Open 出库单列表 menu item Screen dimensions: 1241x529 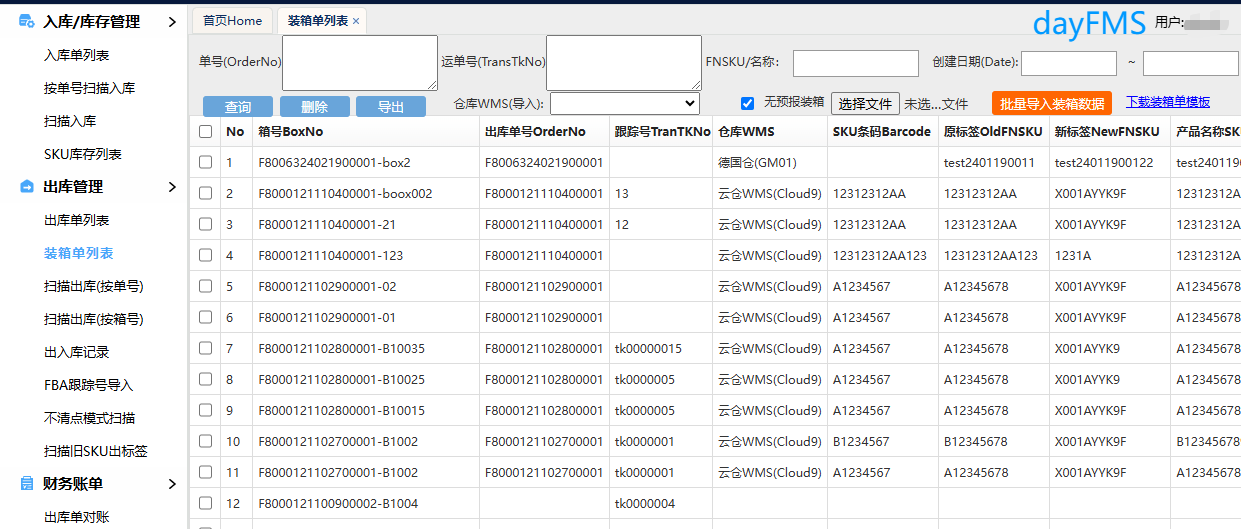coord(76,220)
